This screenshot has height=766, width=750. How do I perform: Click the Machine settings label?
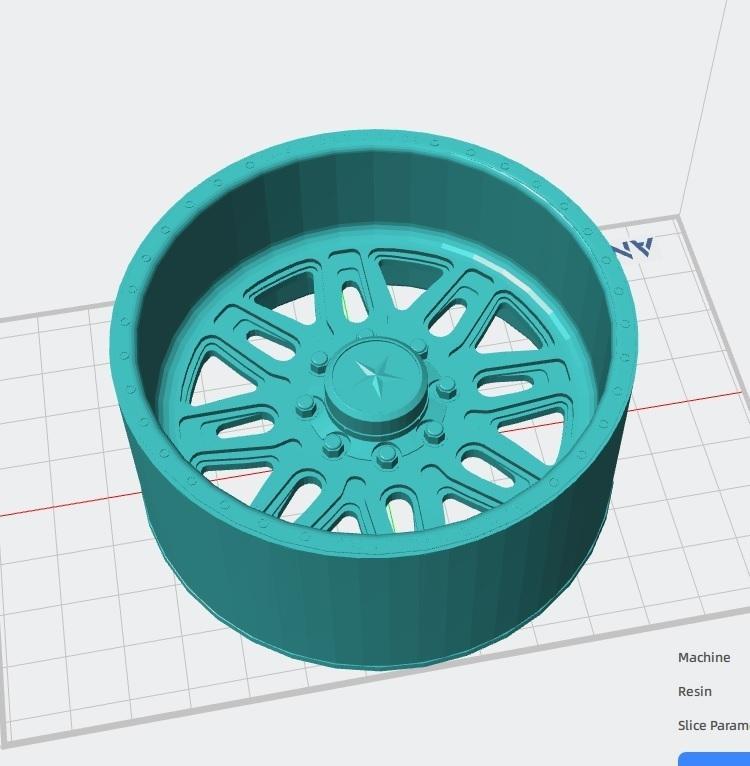click(x=704, y=658)
